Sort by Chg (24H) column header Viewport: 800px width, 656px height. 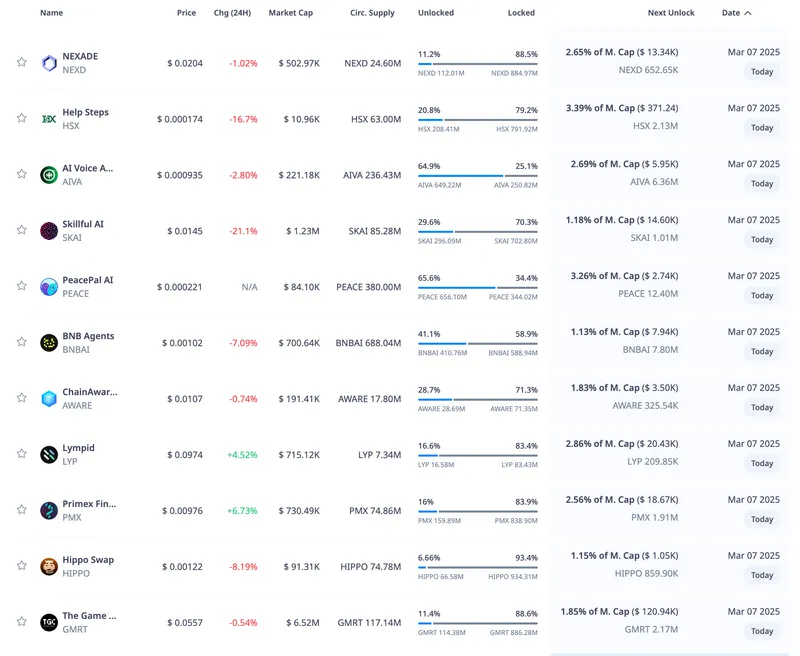point(233,13)
